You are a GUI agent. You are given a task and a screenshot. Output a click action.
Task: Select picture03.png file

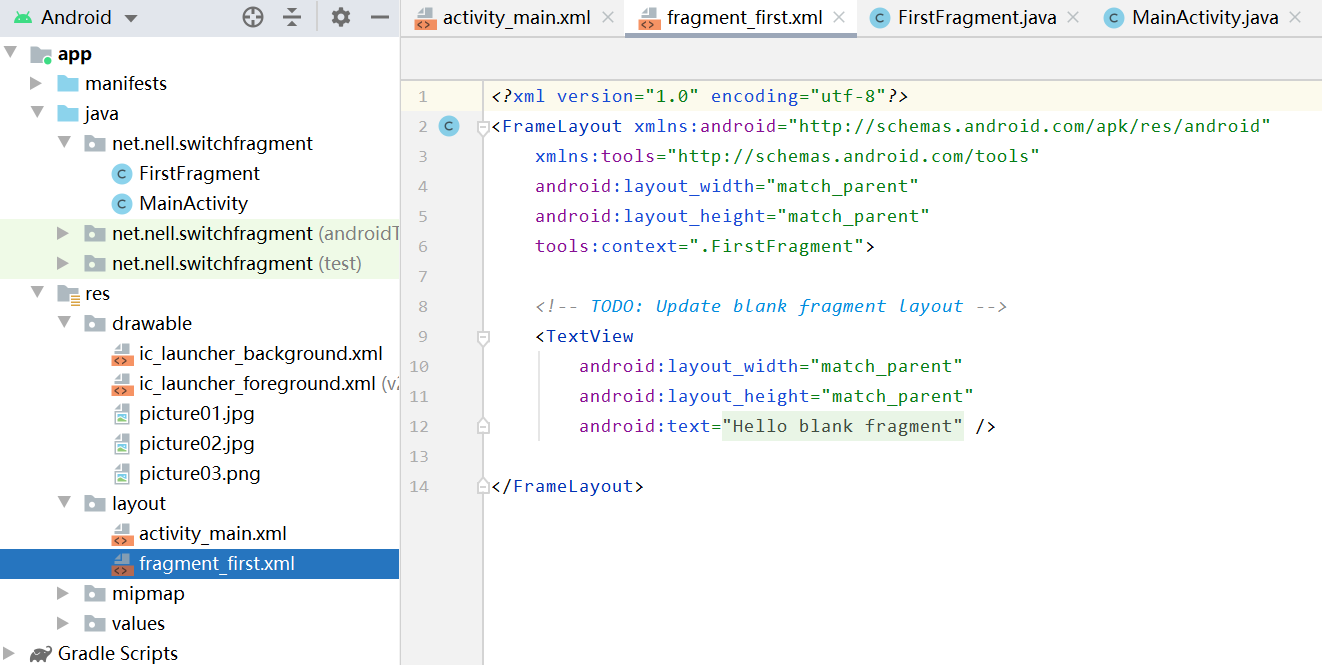(200, 474)
